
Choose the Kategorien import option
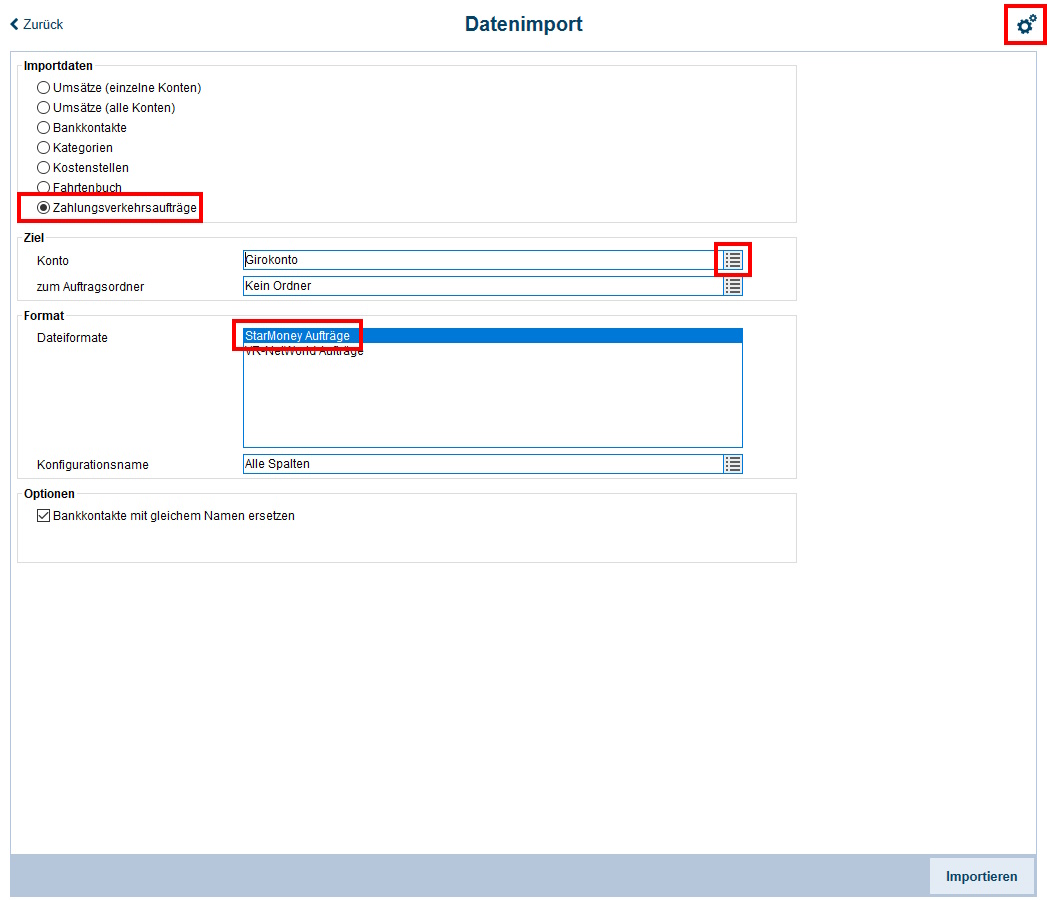pyautogui.click(x=43, y=148)
